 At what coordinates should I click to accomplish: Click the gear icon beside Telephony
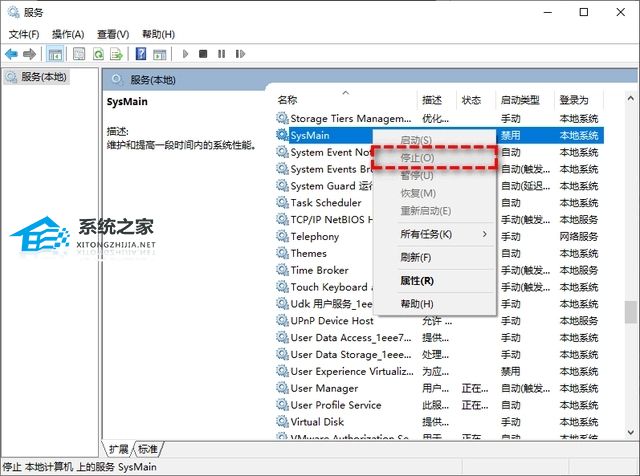[x=282, y=236]
